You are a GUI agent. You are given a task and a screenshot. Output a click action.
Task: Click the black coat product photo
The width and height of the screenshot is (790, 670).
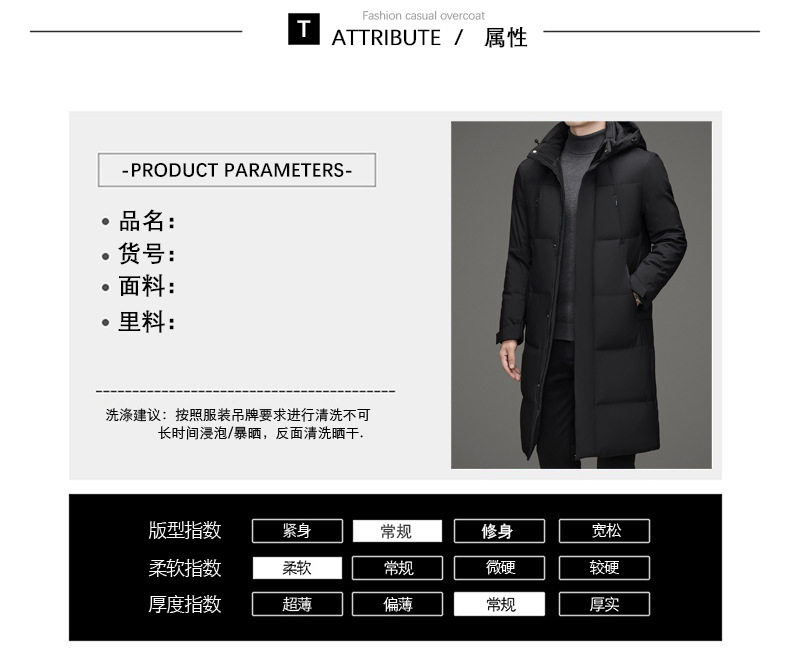581,295
